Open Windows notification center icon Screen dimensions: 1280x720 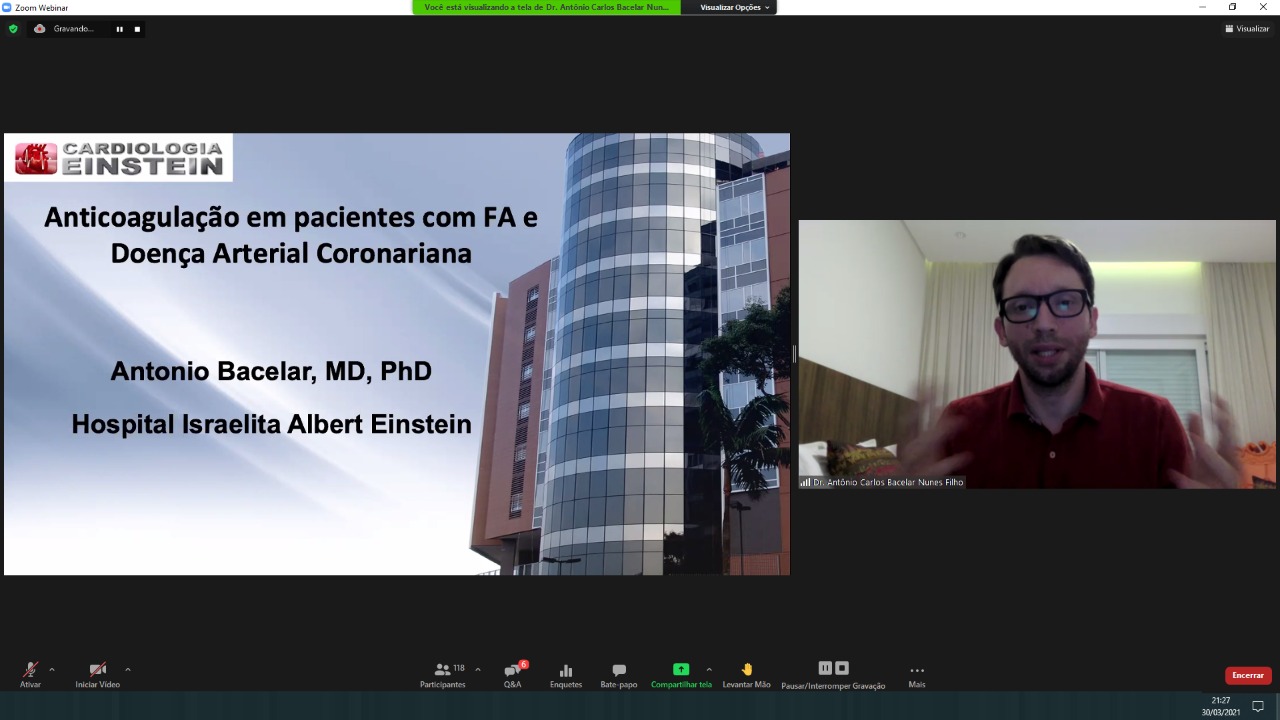1258,706
